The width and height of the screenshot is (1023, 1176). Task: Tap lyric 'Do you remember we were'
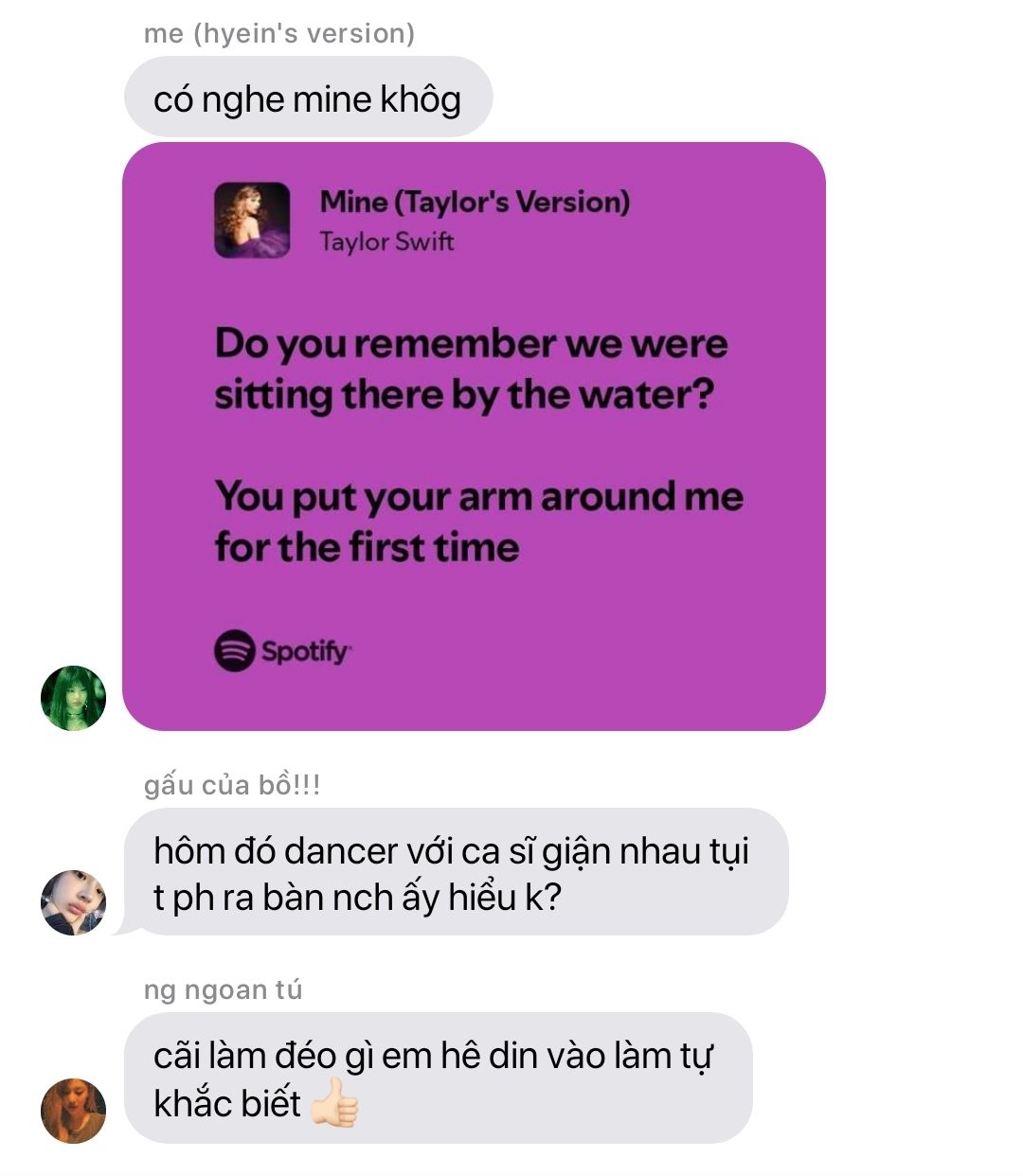pyautogui.click(x=471, y=343)
